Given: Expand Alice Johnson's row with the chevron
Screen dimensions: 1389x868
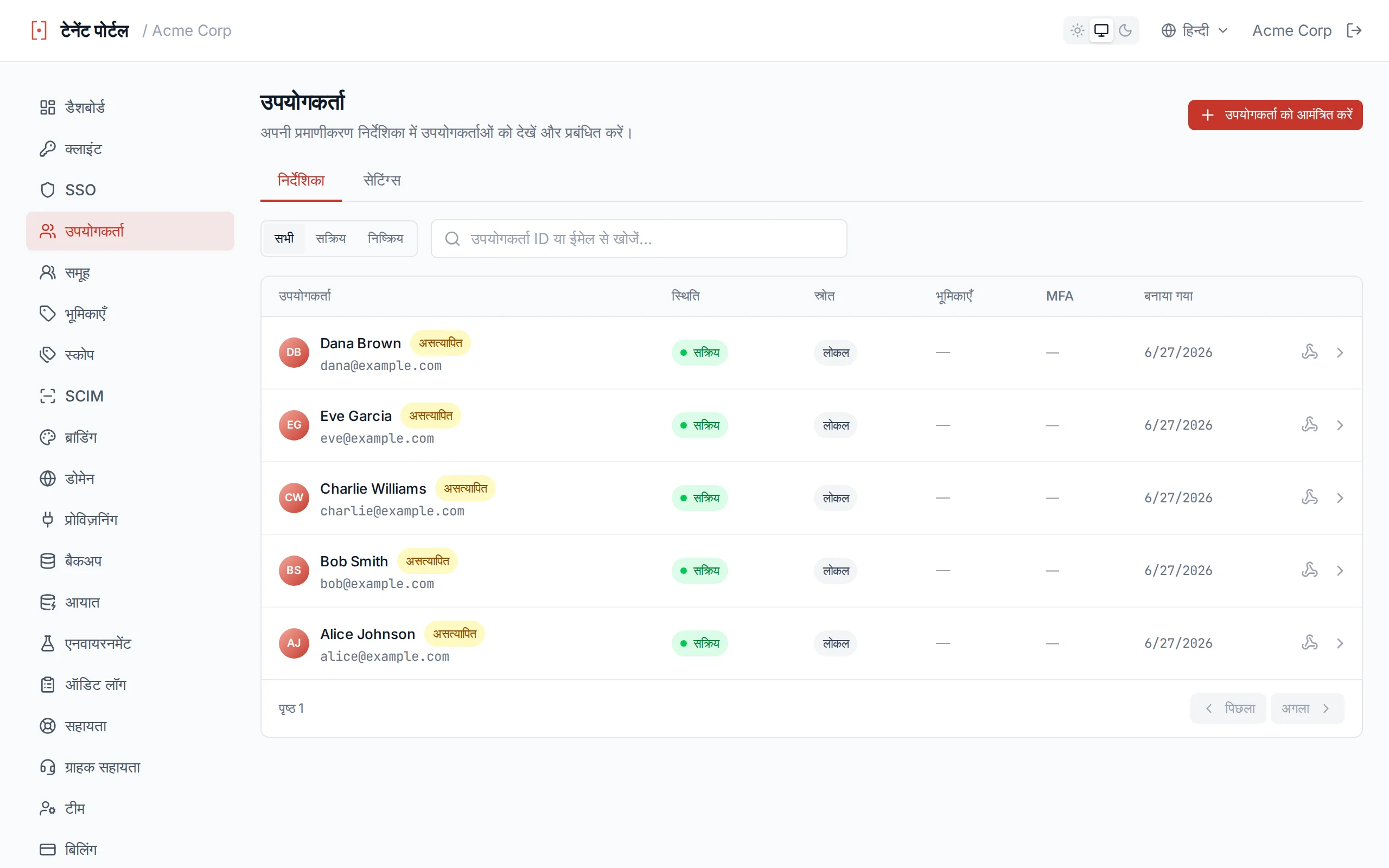Looking at the screenshot, I should pos(1340,643).
